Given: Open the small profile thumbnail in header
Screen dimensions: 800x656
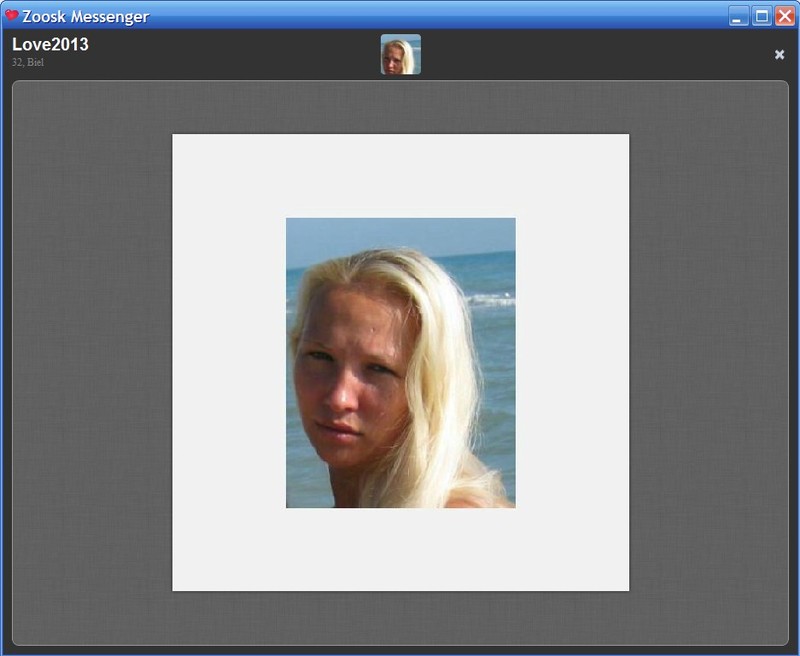Looking at the screenshot, I should (401, 54).
